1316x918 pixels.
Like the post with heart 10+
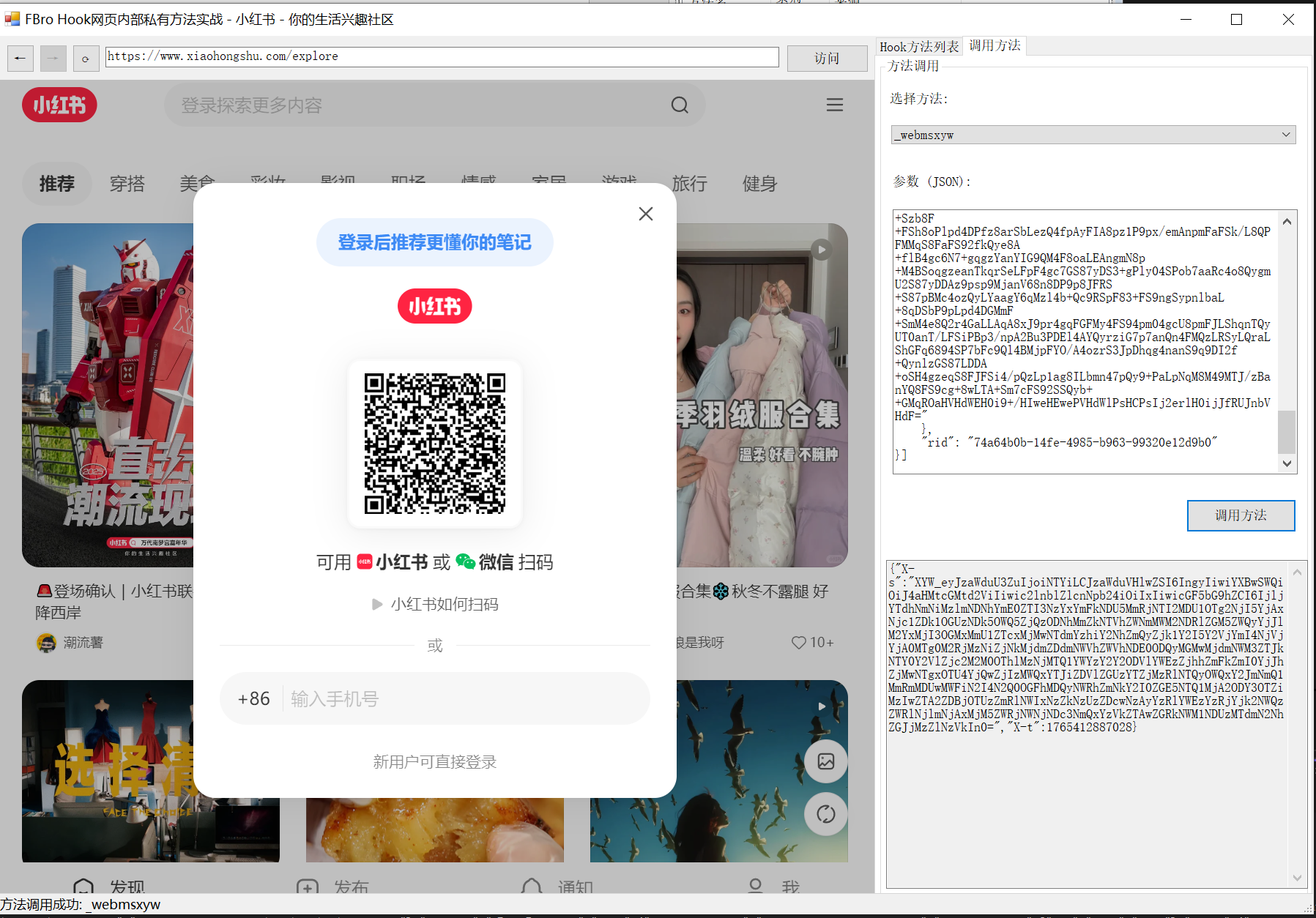(813, 643)
